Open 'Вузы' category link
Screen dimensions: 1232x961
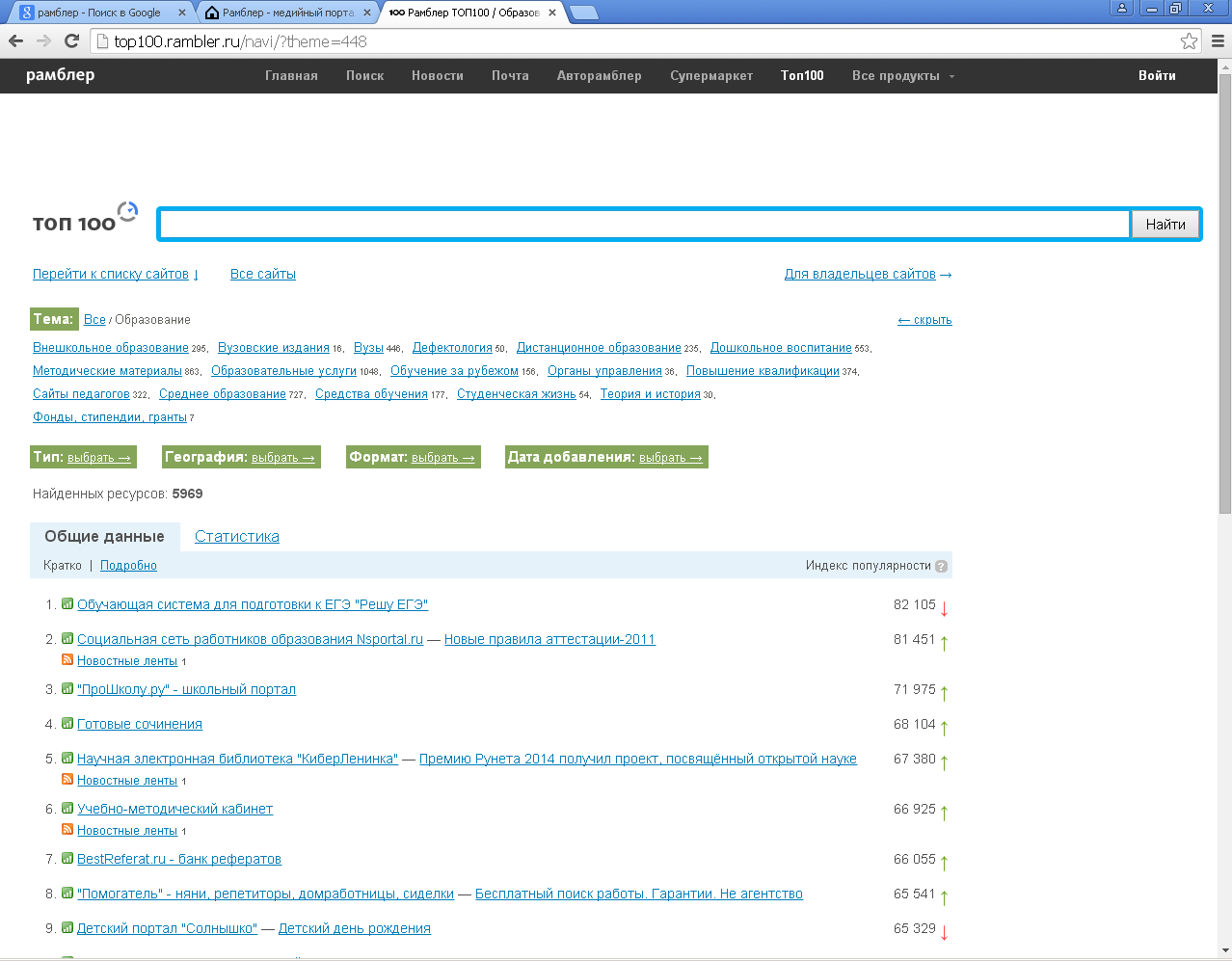368,347
